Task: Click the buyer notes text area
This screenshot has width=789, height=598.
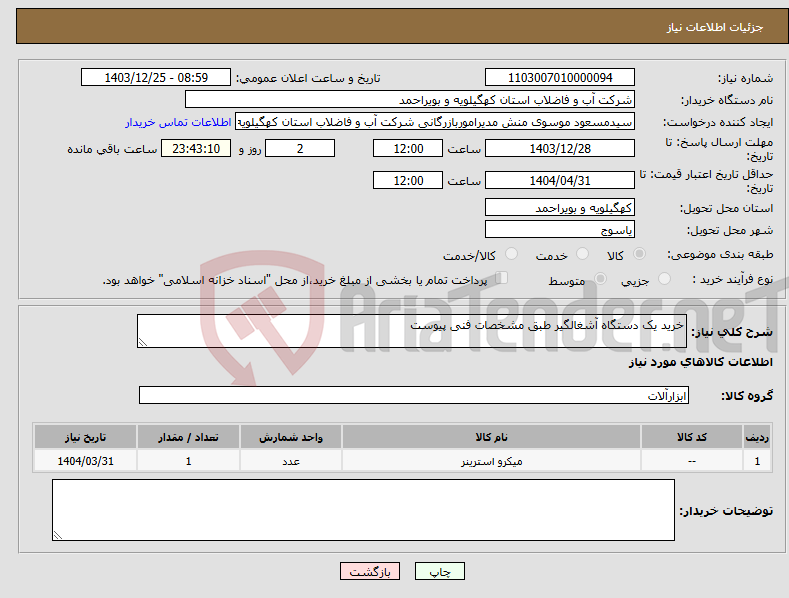Action: click(363, 510)
